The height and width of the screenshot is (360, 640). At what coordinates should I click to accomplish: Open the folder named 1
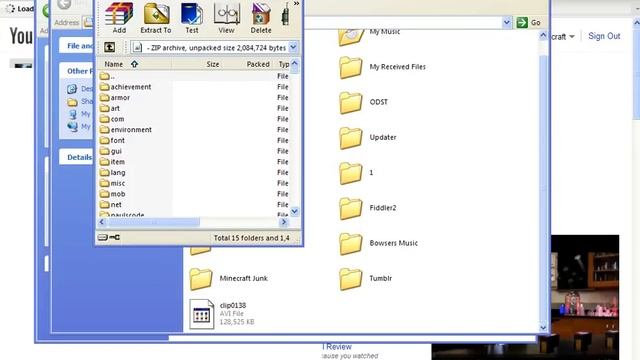[356, 173]
